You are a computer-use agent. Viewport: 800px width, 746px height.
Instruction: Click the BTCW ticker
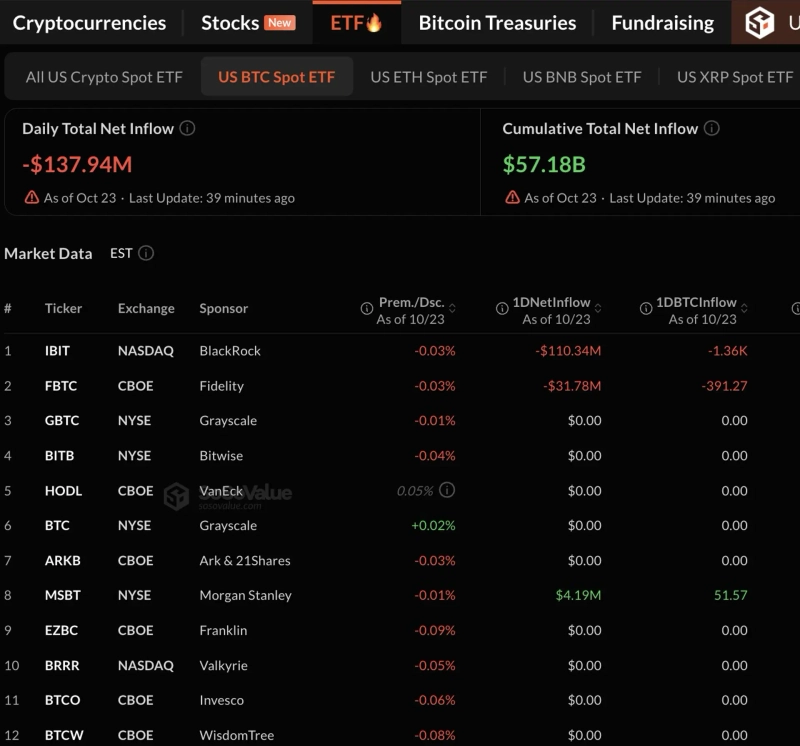click(x=64, y=735)
